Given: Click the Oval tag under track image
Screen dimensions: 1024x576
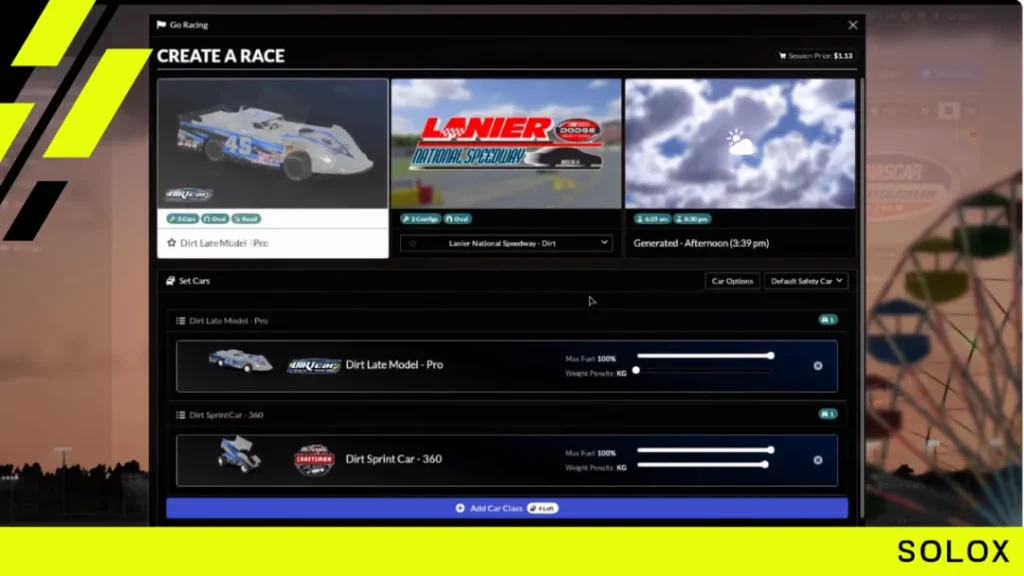Looking at the screenshot, I should coord(458,219).
